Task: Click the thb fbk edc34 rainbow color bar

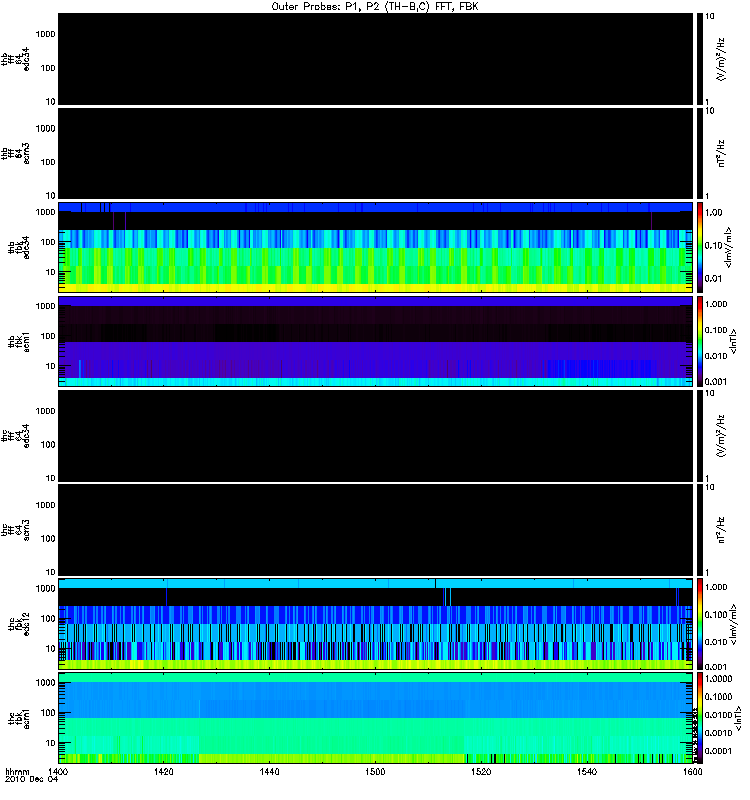Action: coord(700,247)
